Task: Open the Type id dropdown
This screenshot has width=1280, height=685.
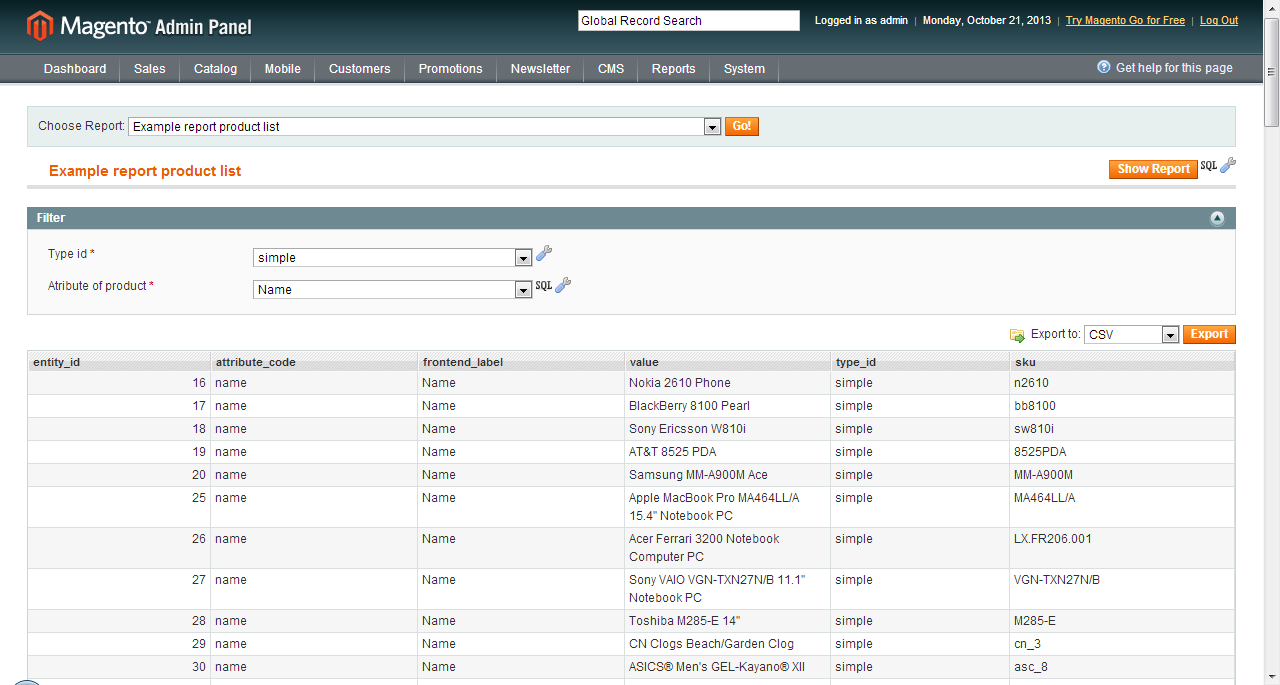Action: pyautogui.click(x=392, y=258)
